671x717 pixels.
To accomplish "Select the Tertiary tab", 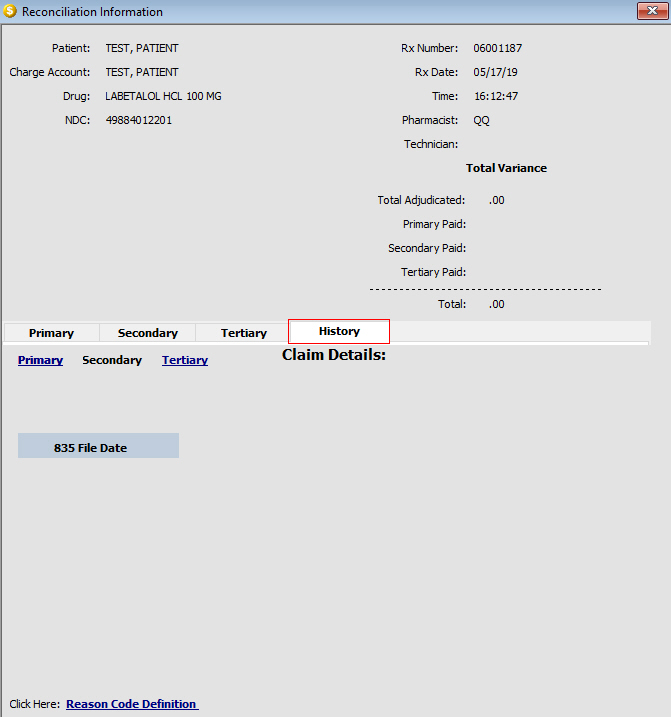I will coord(243,333).
